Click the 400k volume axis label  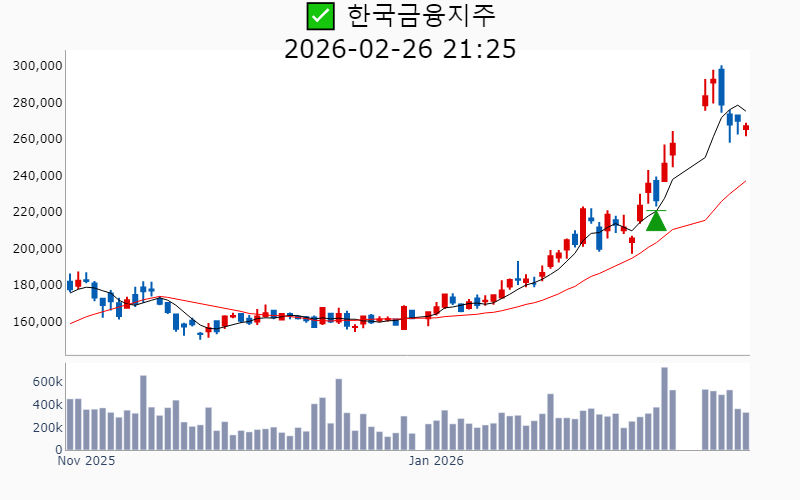47,405
